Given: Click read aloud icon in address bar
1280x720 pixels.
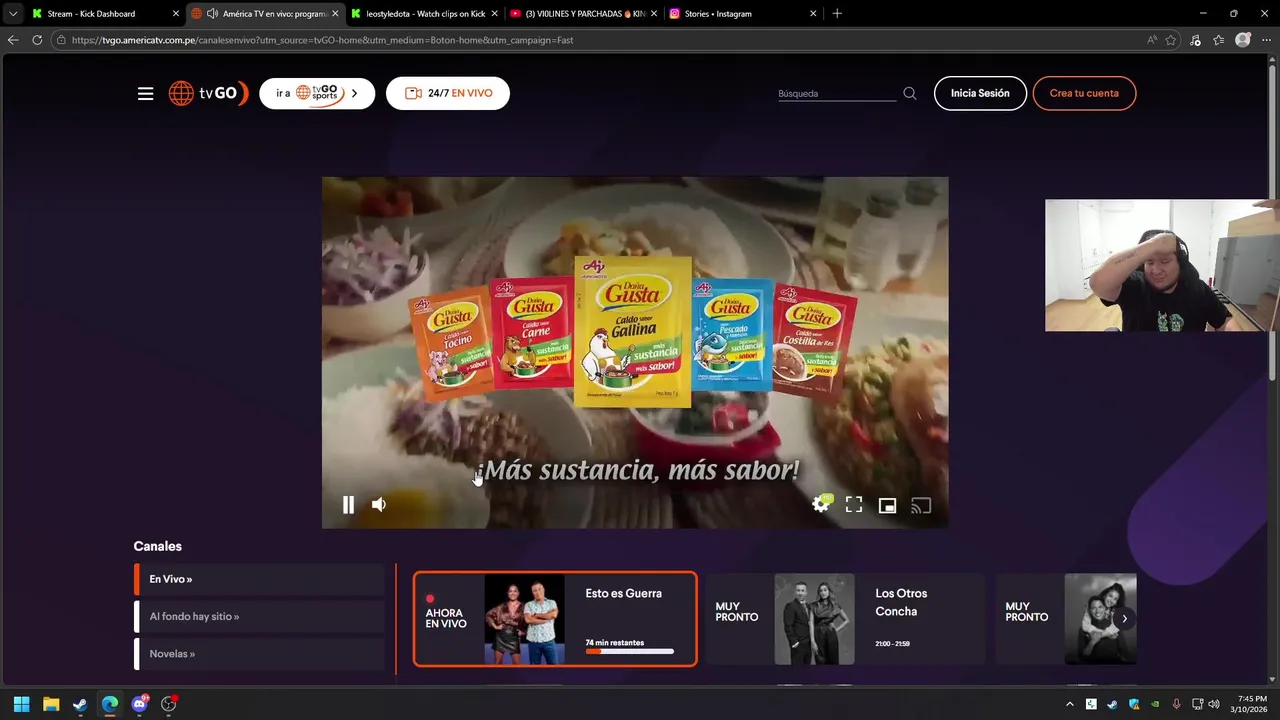Looking at the screenshot, I should tap(1152, 40).
